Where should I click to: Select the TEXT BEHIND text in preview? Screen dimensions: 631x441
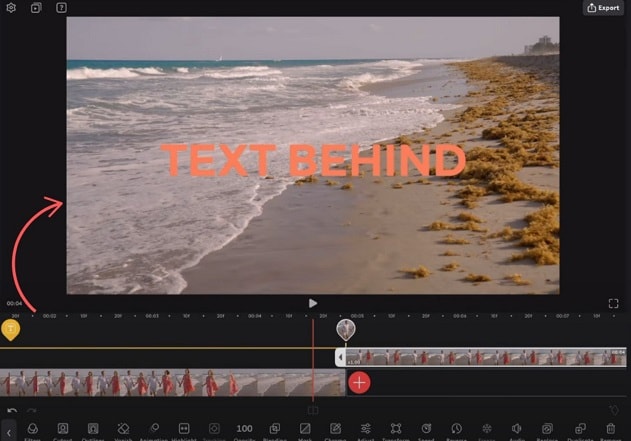click(x=313, y=160)
